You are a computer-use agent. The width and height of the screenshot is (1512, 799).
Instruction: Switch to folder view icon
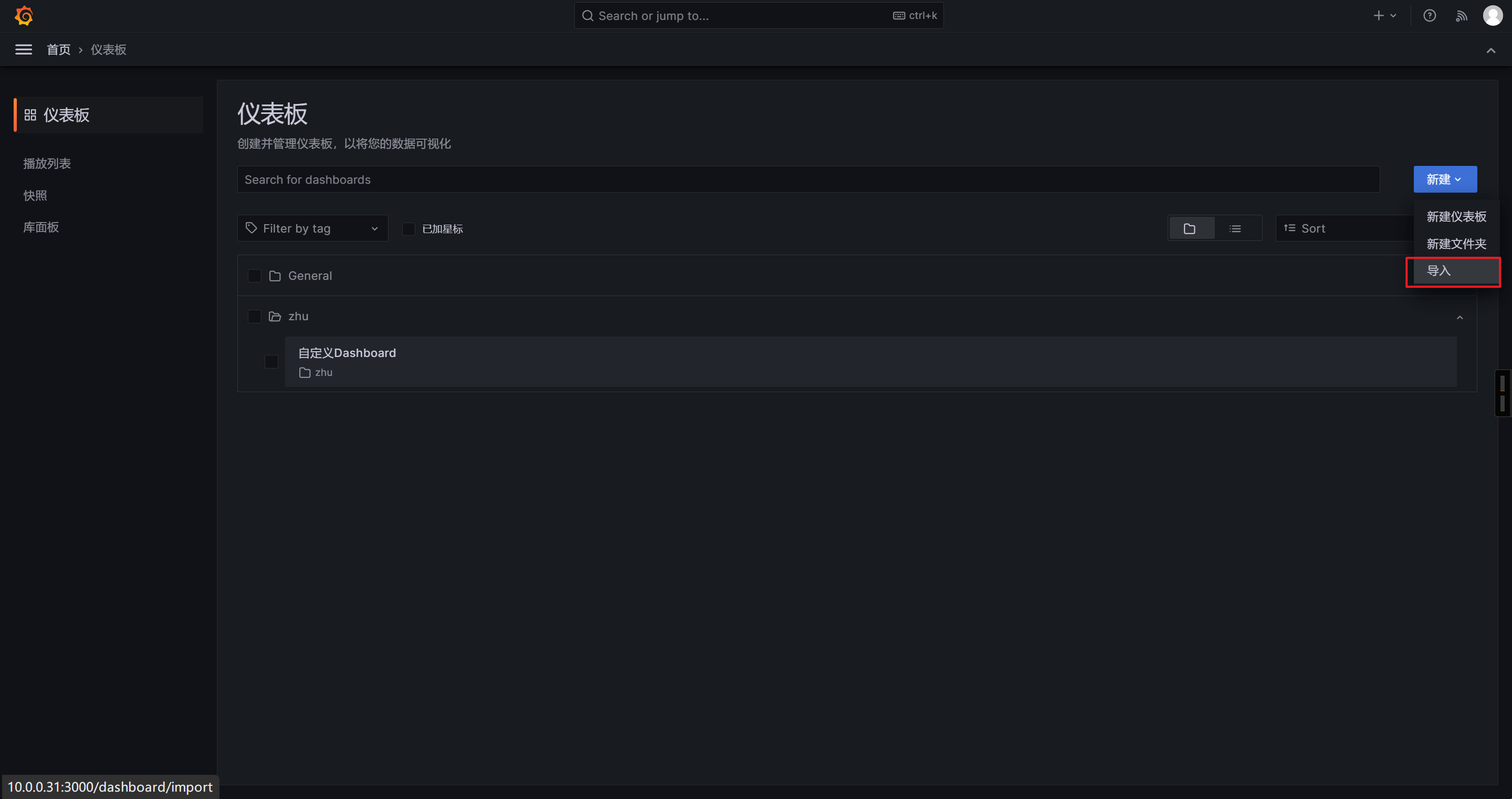click(x=1190, y=228)
